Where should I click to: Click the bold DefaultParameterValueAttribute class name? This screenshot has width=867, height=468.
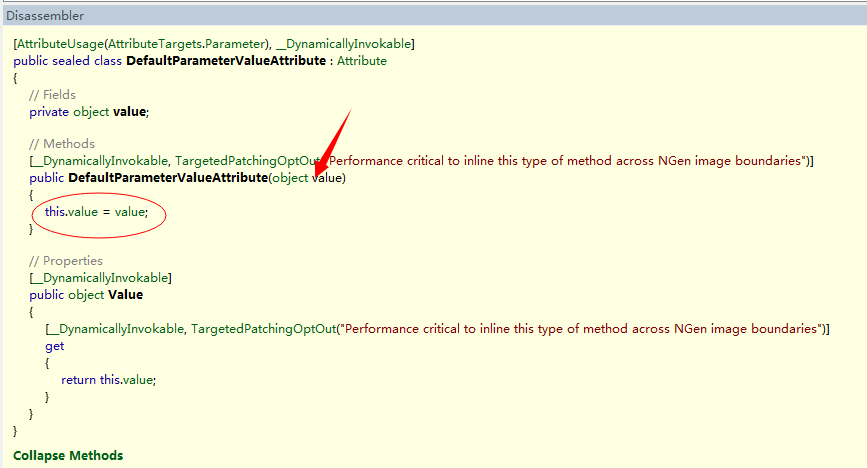[x=226, y=61]
